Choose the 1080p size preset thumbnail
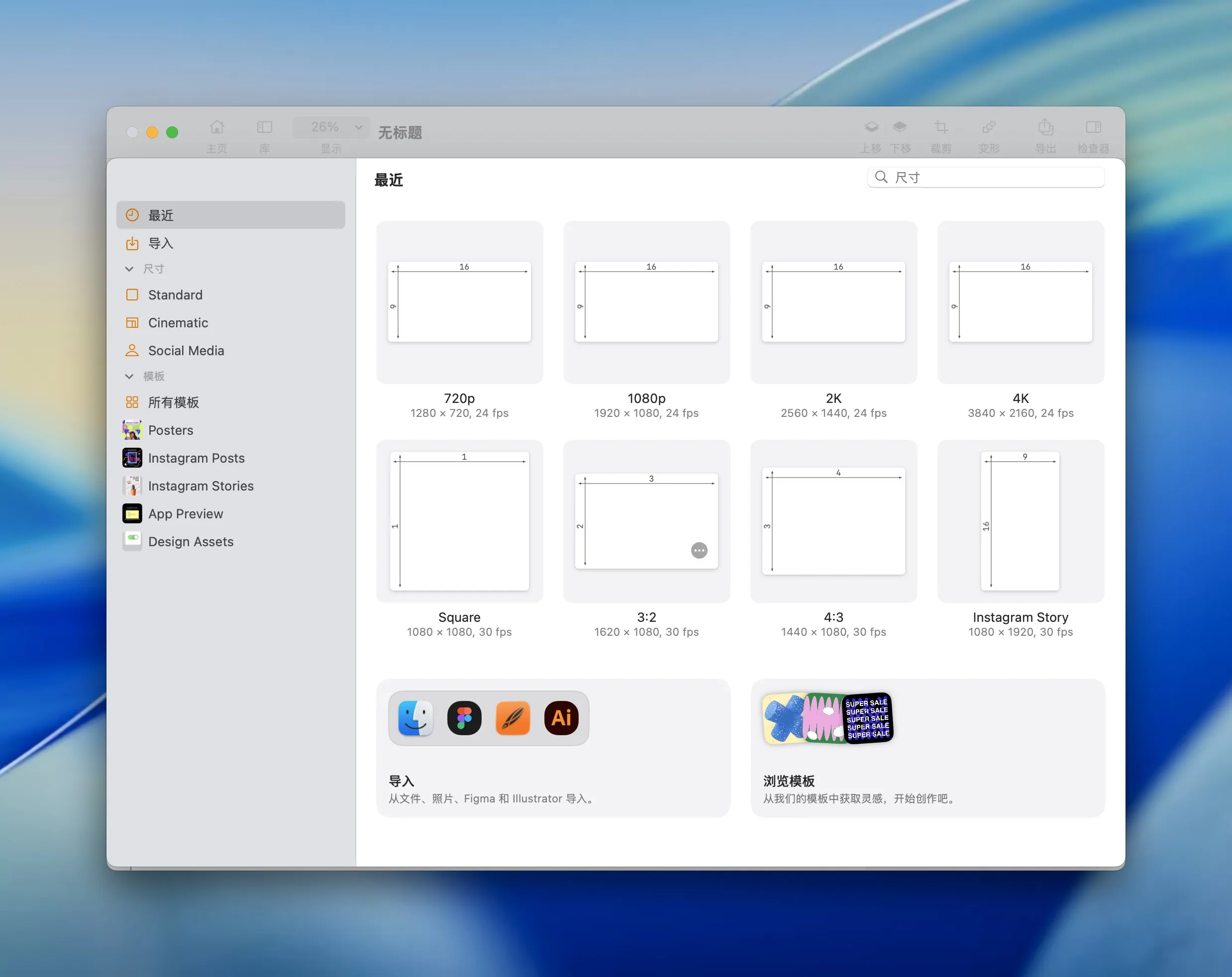Screen dimensions: 1232x977 pos(646,302)
